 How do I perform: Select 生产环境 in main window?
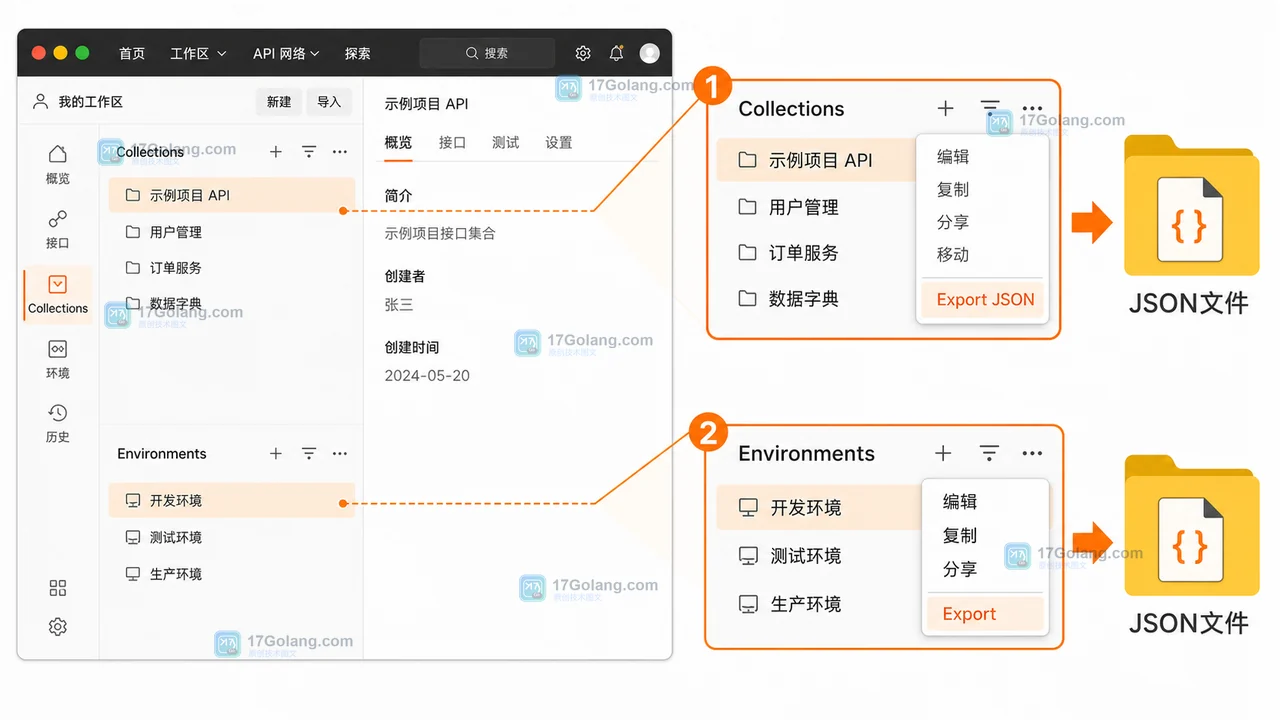pos(232,574)
